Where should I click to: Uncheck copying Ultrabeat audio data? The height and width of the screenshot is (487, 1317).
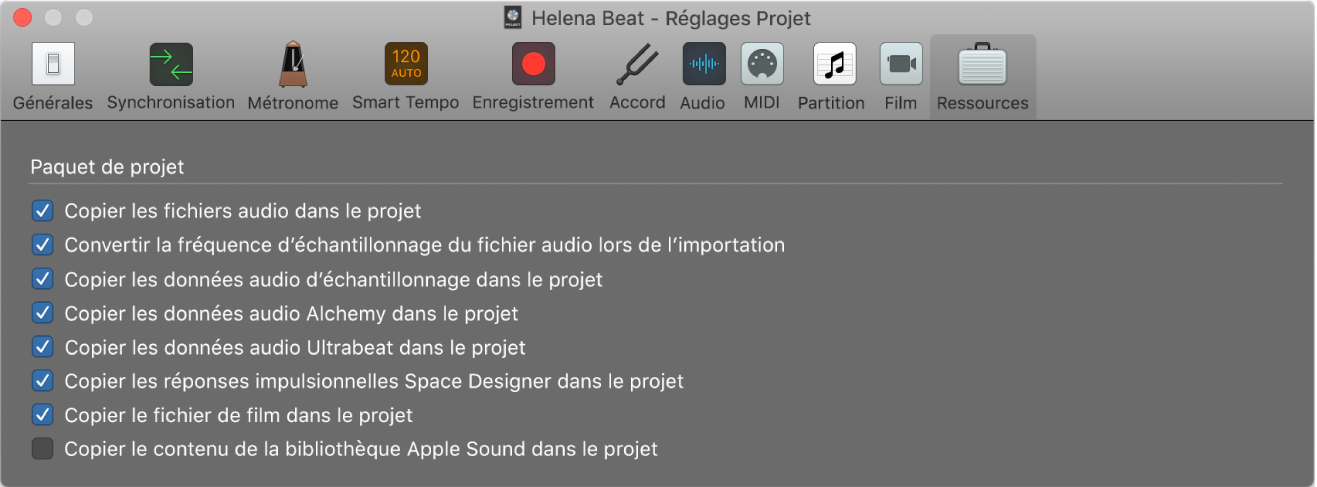[x=42, y=347]
